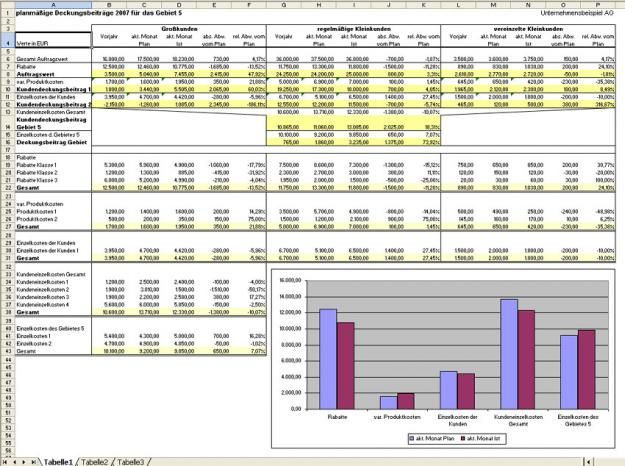Click the chart axis label 'var. Produktkosten'
Screen dimensions: 625x466
pos(397,417)
